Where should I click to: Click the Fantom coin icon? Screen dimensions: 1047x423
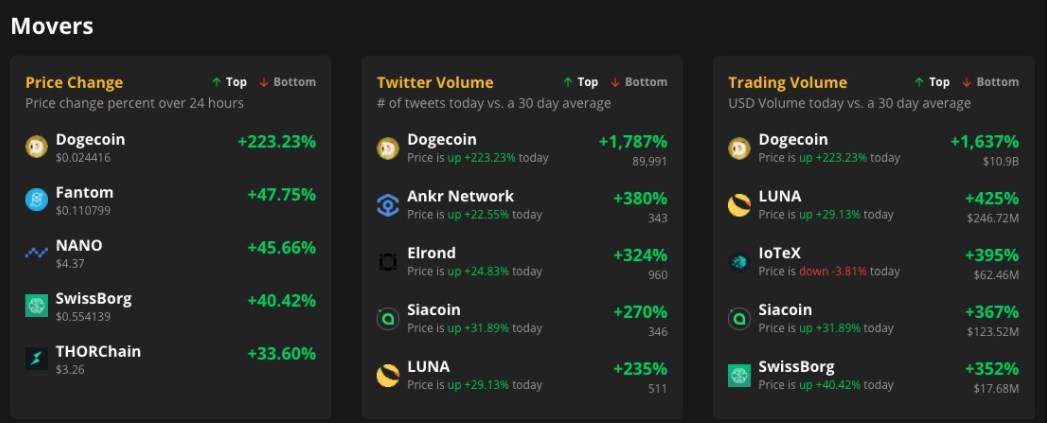37,200
